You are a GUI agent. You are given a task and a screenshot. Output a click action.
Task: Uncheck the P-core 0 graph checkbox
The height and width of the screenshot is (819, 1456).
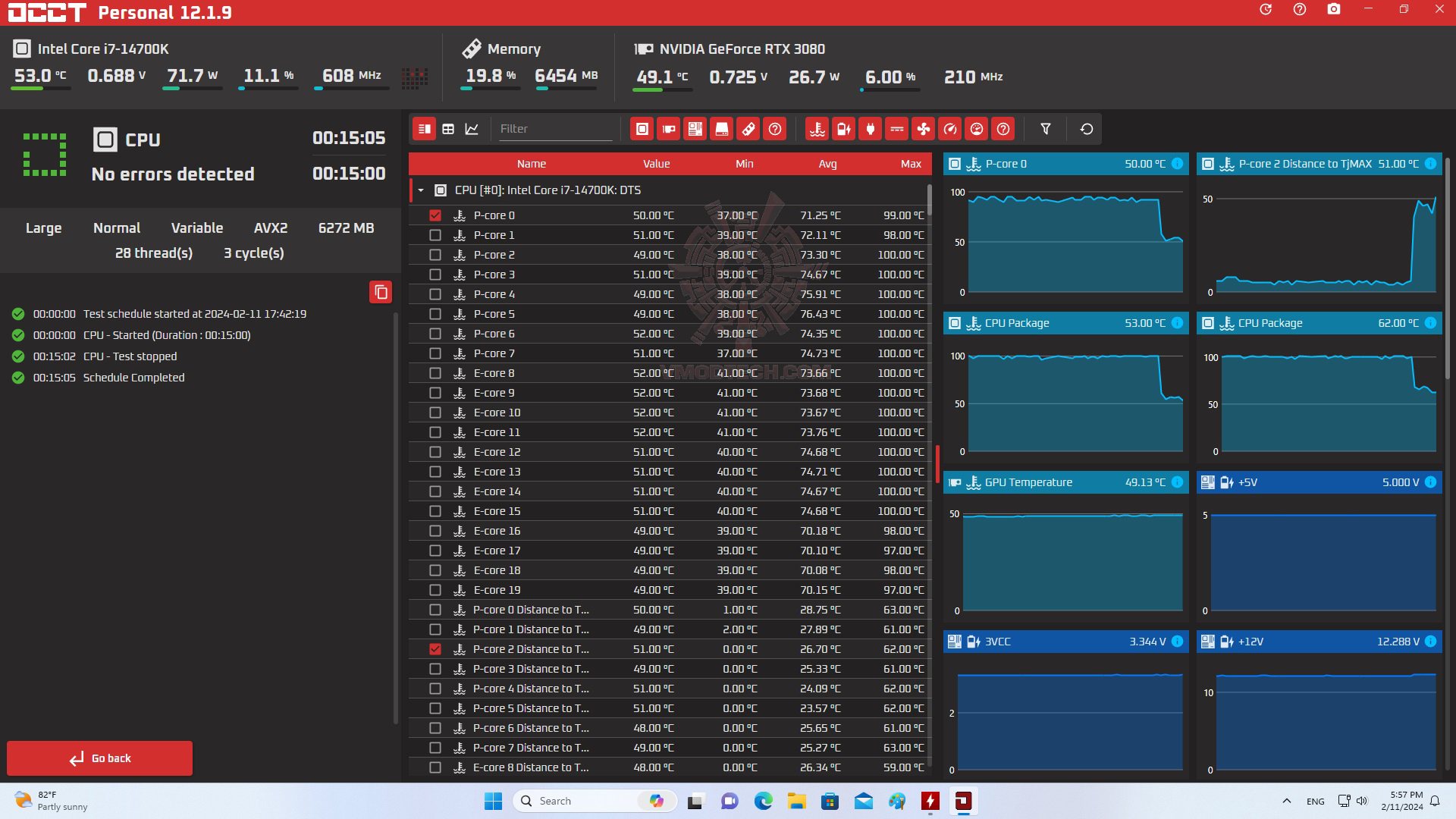(435, 215)
